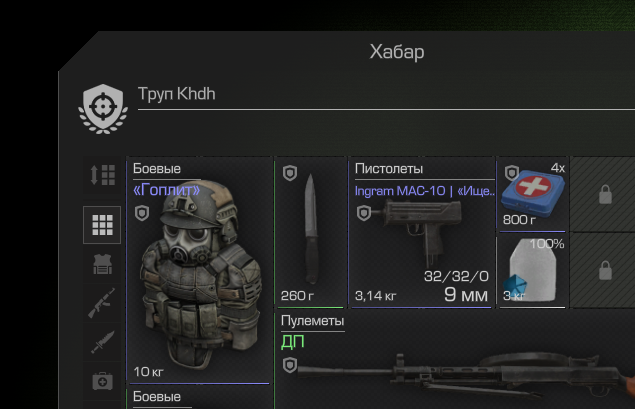Click shield badge on Ingram MAC-10

(364, 213)
